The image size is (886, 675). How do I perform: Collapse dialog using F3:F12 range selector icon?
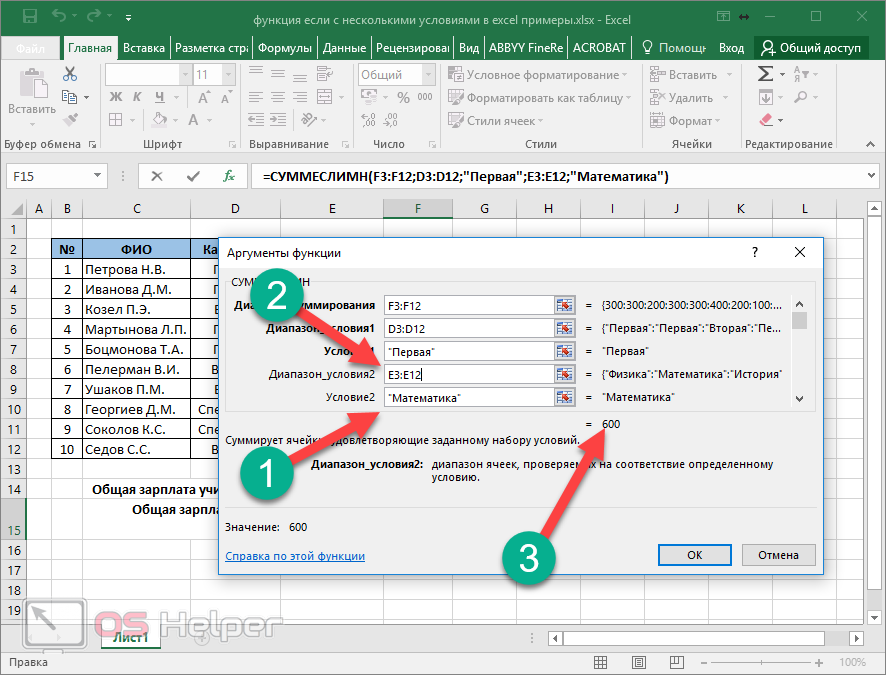click(565, 305)
